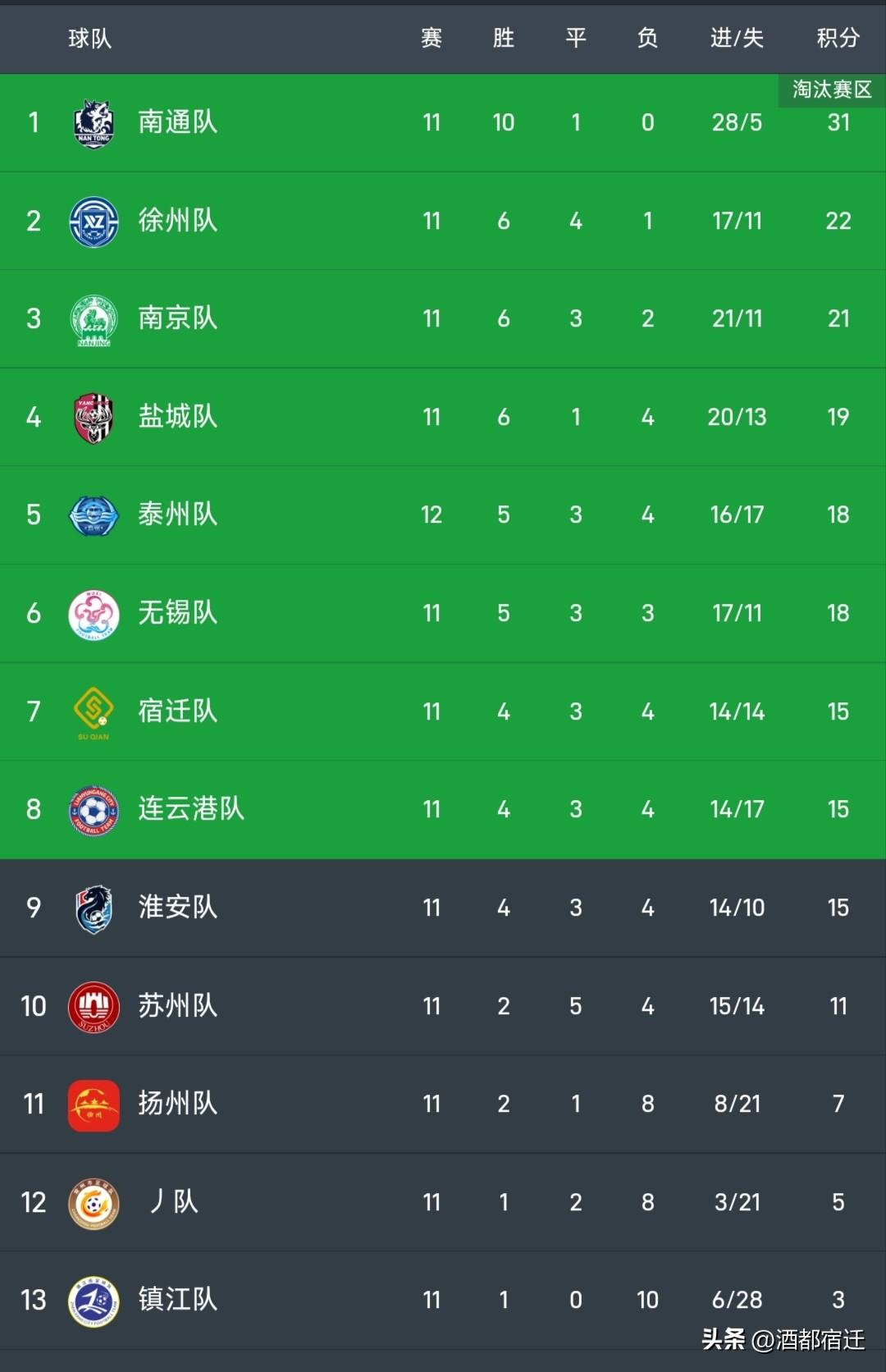Tap the 泰州队 blue badge icon
Screen dimensions: 886x1372
(94, 515)
